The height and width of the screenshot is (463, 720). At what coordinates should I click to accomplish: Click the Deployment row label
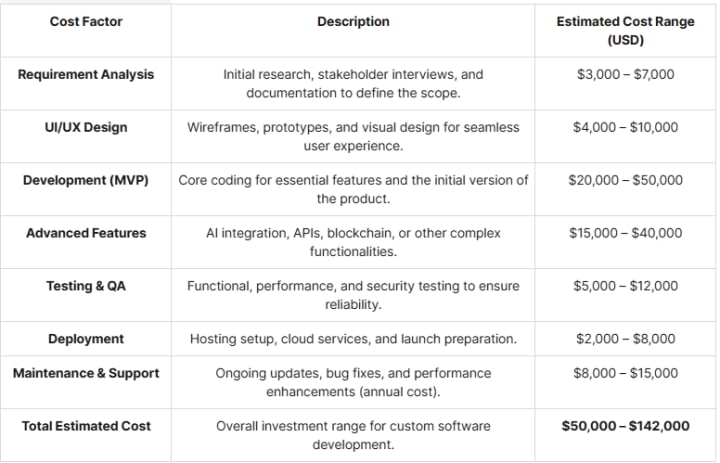pos(85,339)
